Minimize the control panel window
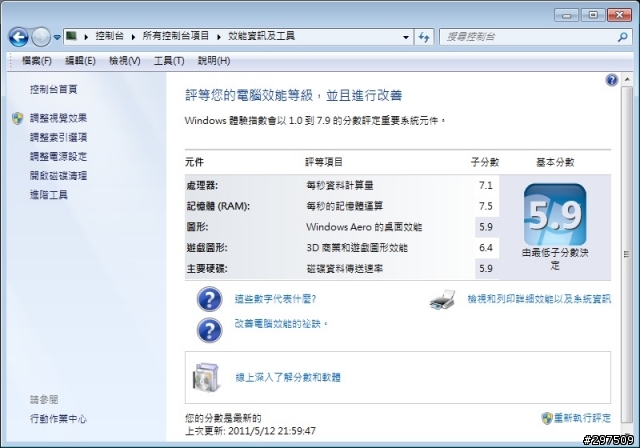The width and height of the screenshot is (640, 448). coord(567,16)
